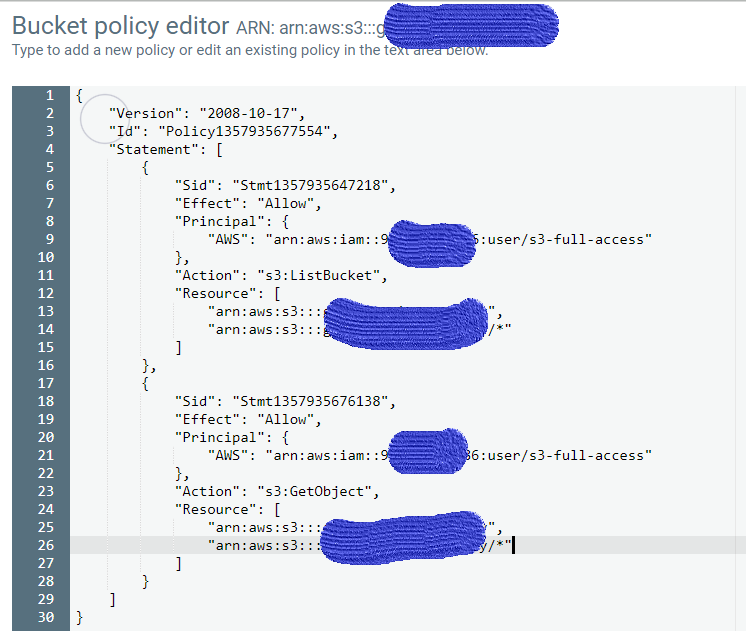Screen dimensions: 746x631
Task: Click the closing square bracket on line 29
Action: (113, 599)
